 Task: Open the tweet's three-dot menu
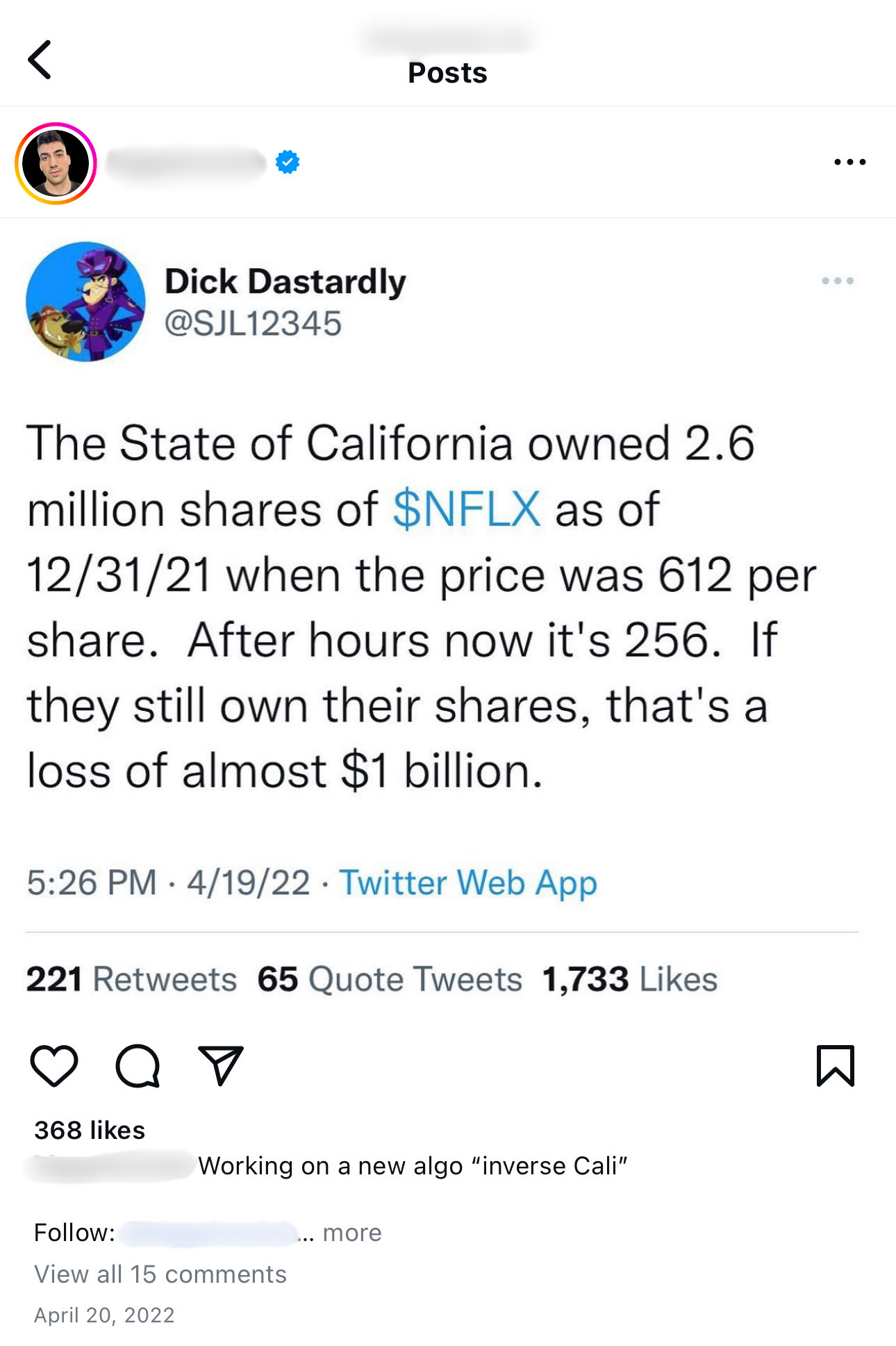[x=837, y=281]
